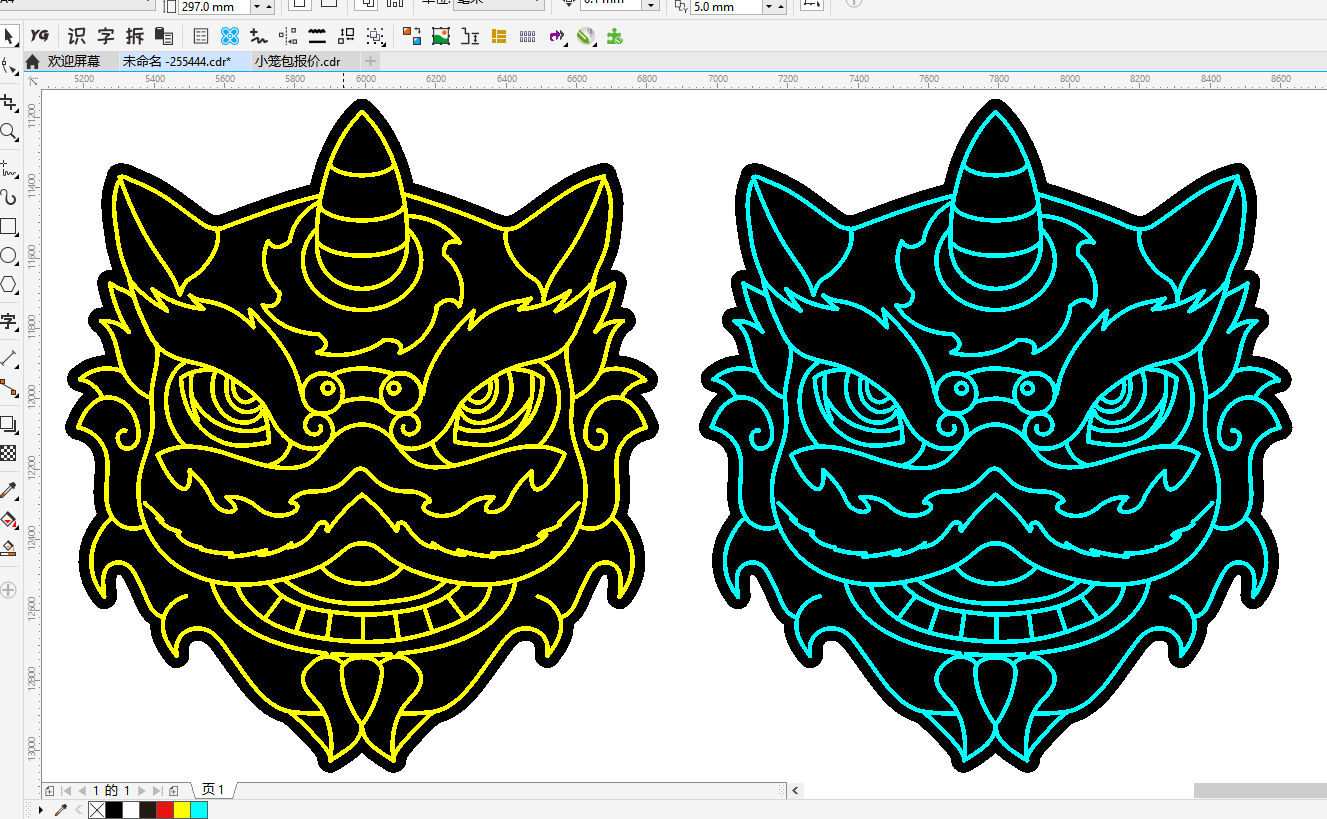Click the picture frame image icon

441,36
